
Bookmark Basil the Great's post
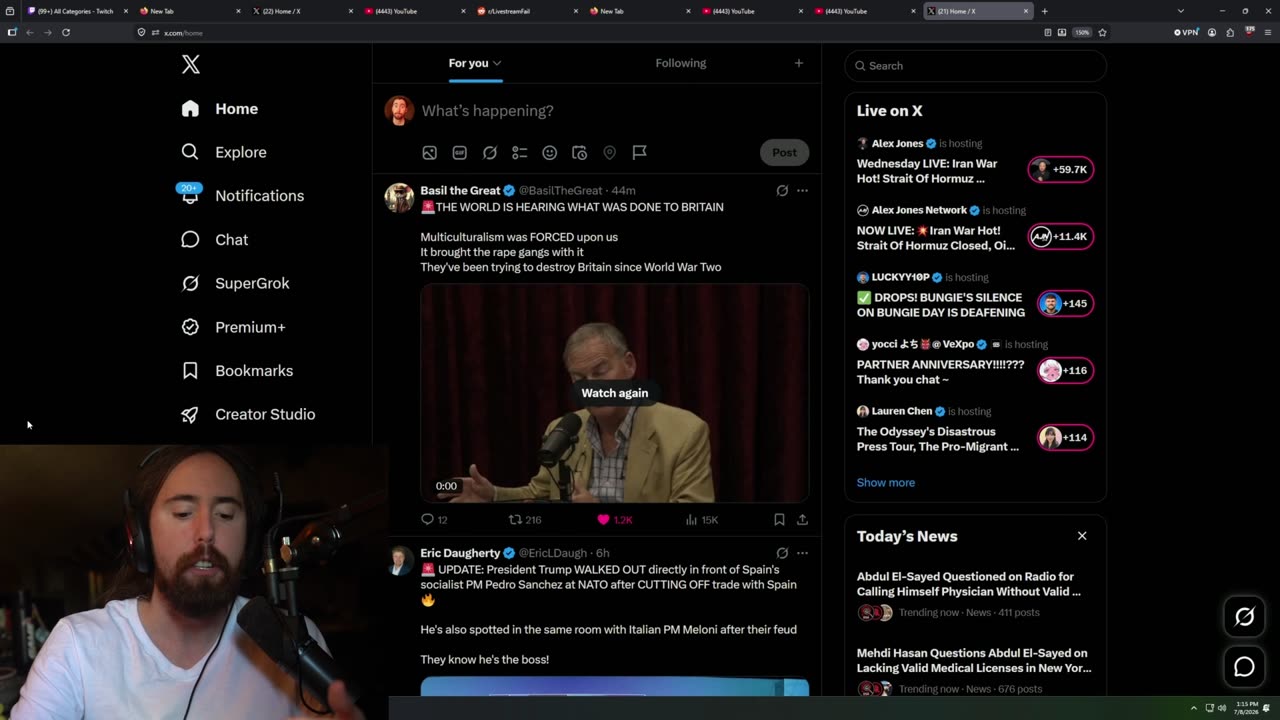tap(779, 520)
